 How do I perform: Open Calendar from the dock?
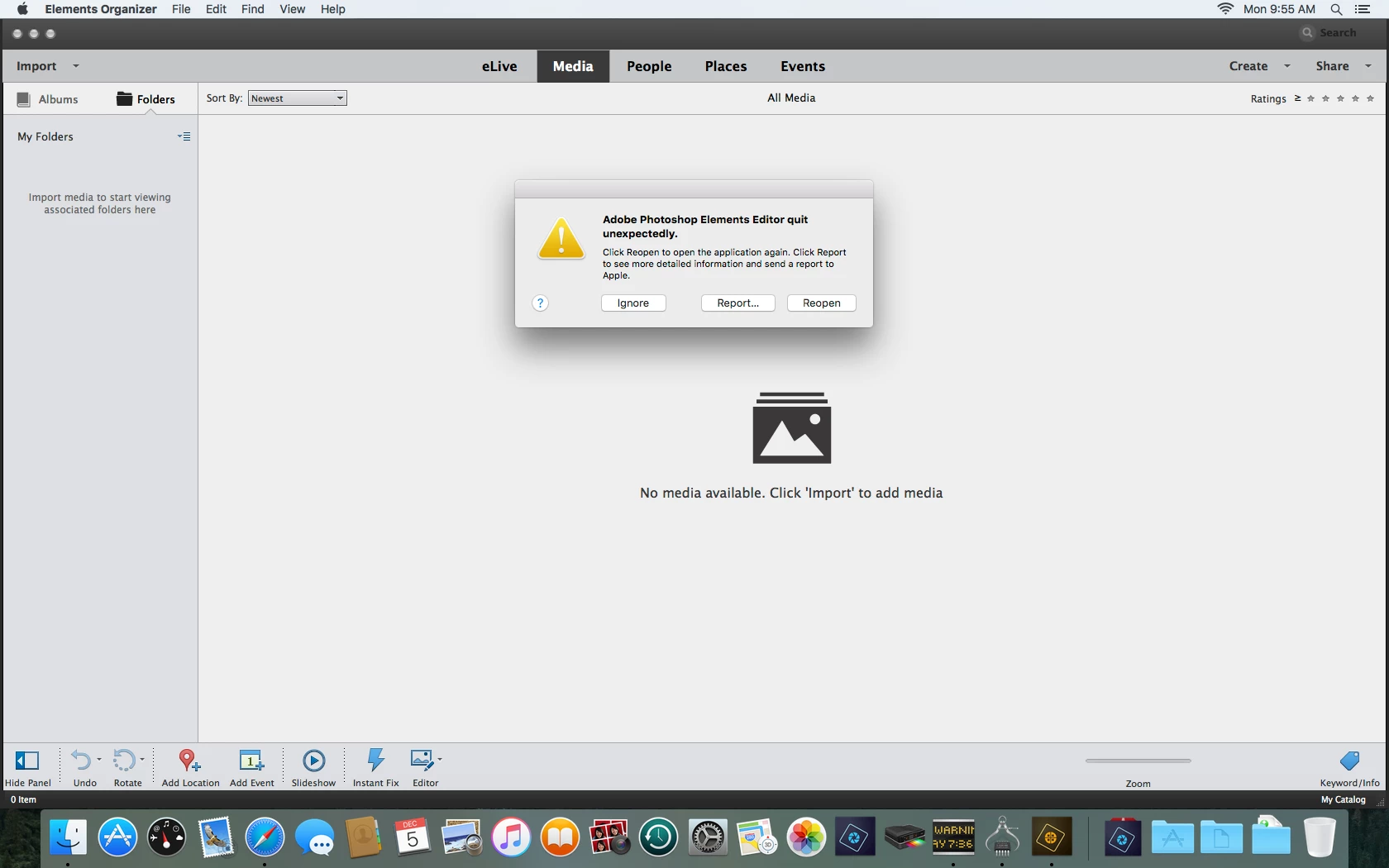[412, 837]
